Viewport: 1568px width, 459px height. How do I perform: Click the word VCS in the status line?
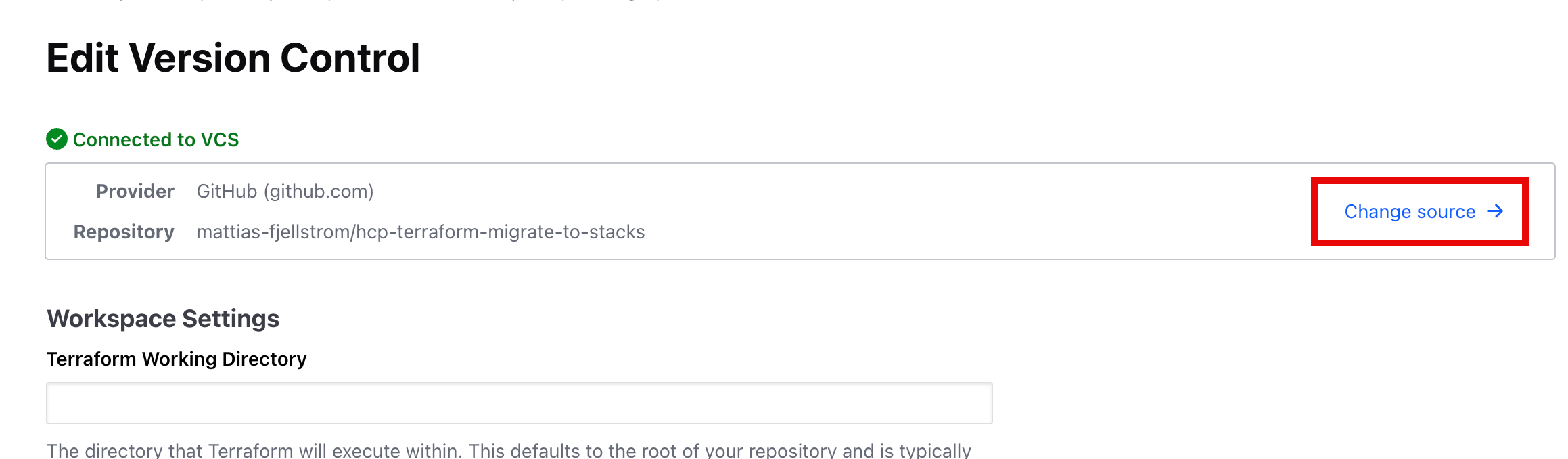pos(220,139)
